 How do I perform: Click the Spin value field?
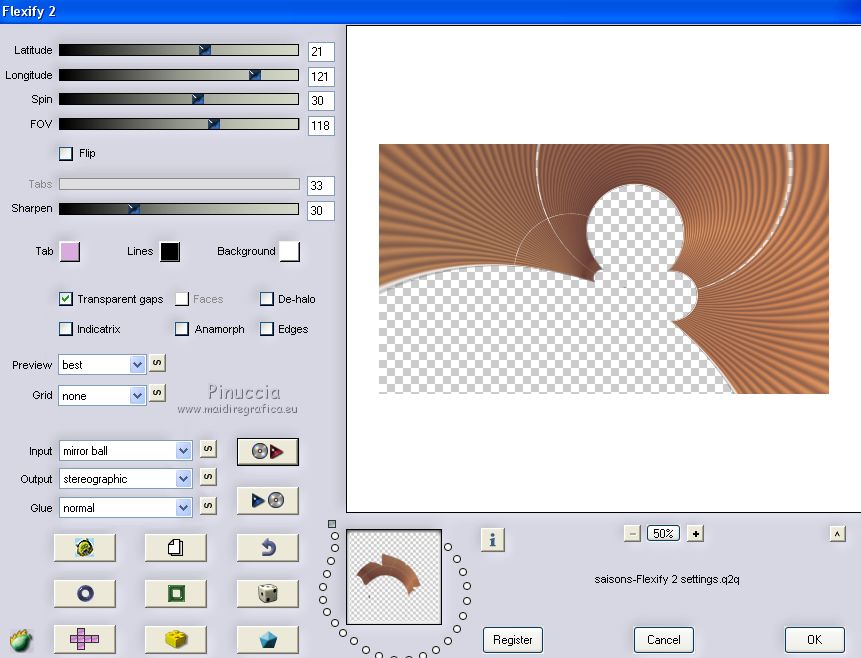[321, 101]
